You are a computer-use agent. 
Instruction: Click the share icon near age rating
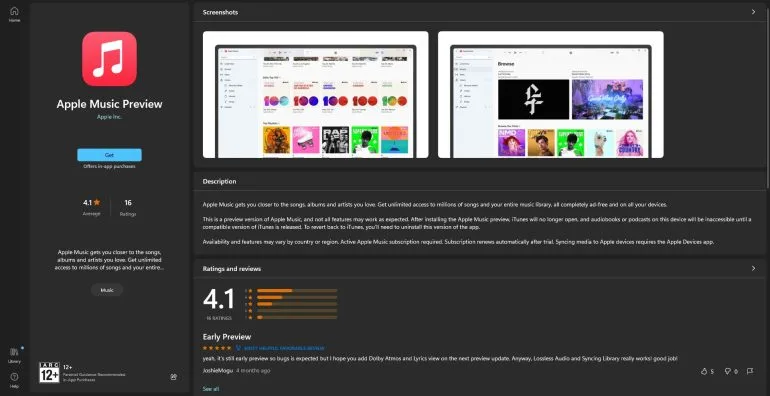[173, 377]
